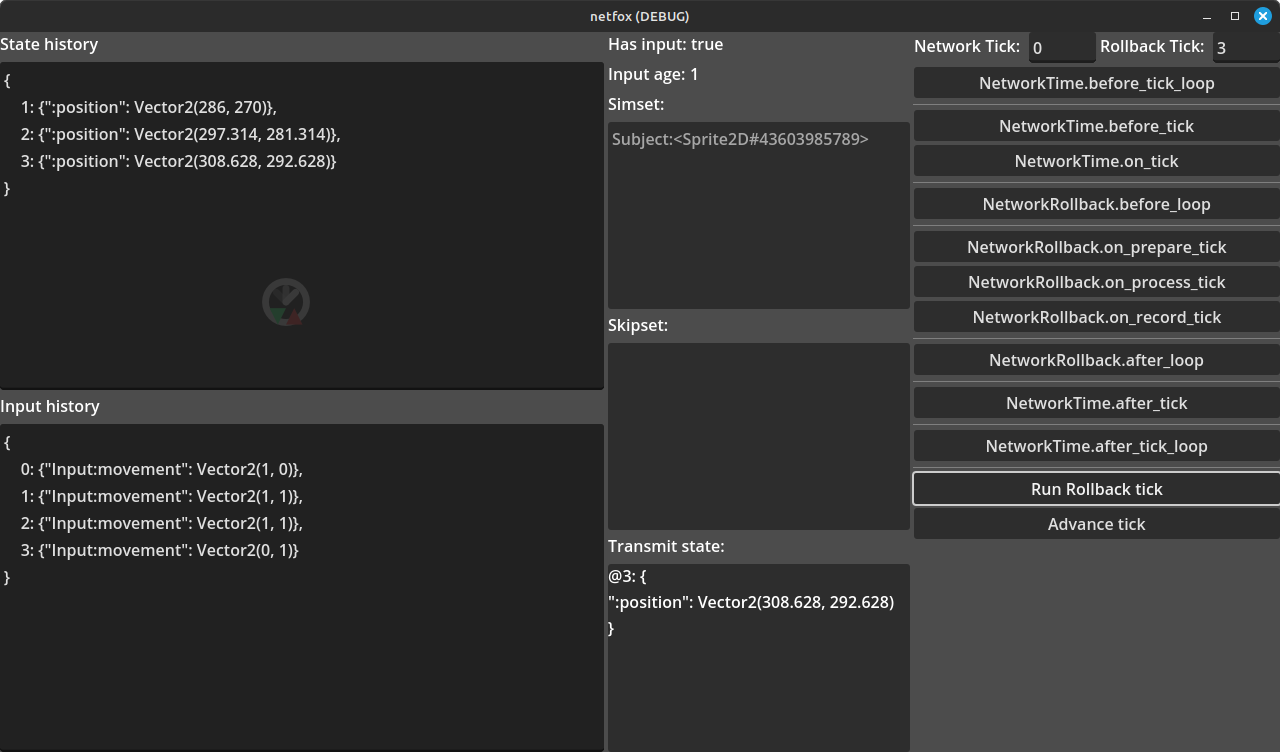The width and height of the screenshot is (1280, 752).
Task: Click state history row for tick 3
Action: click(x=178, y=161)
